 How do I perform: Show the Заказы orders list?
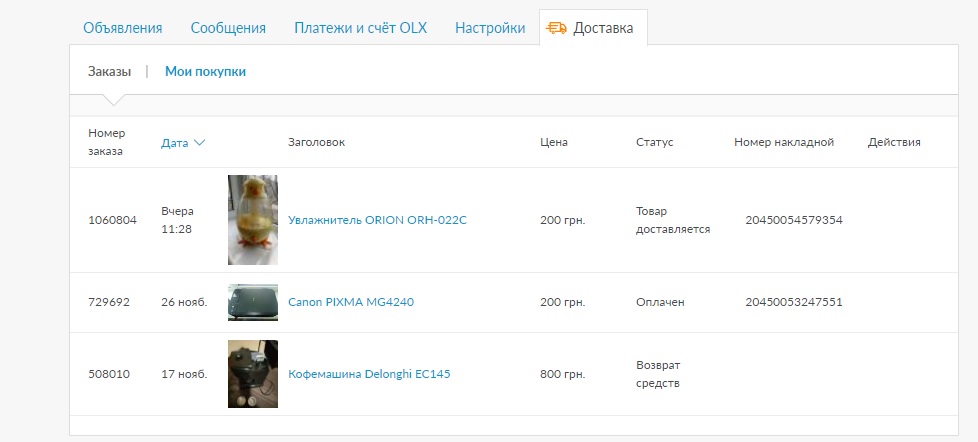pyautogui.click(x=109, y=71)
